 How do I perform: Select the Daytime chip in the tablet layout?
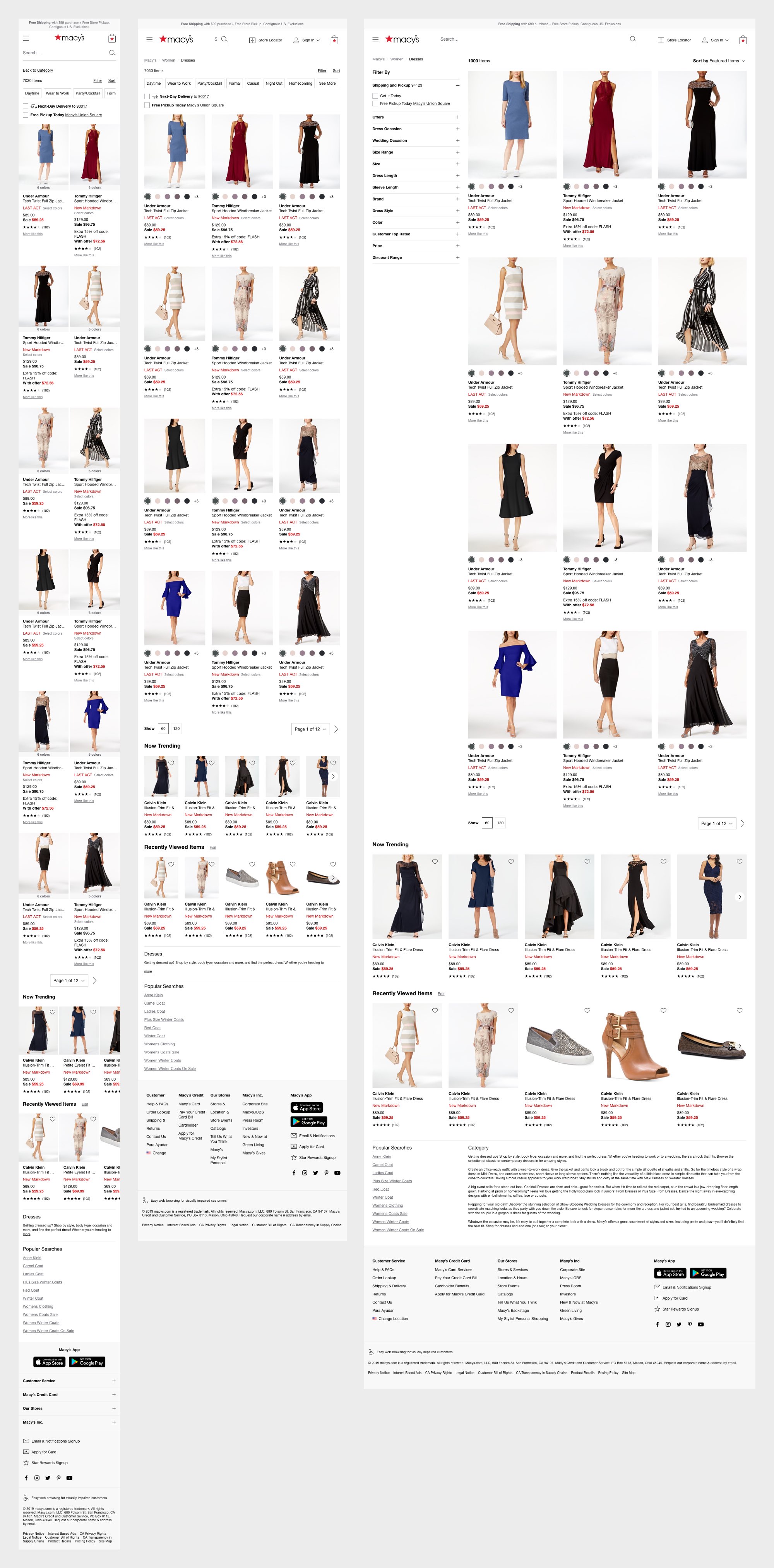154,83
